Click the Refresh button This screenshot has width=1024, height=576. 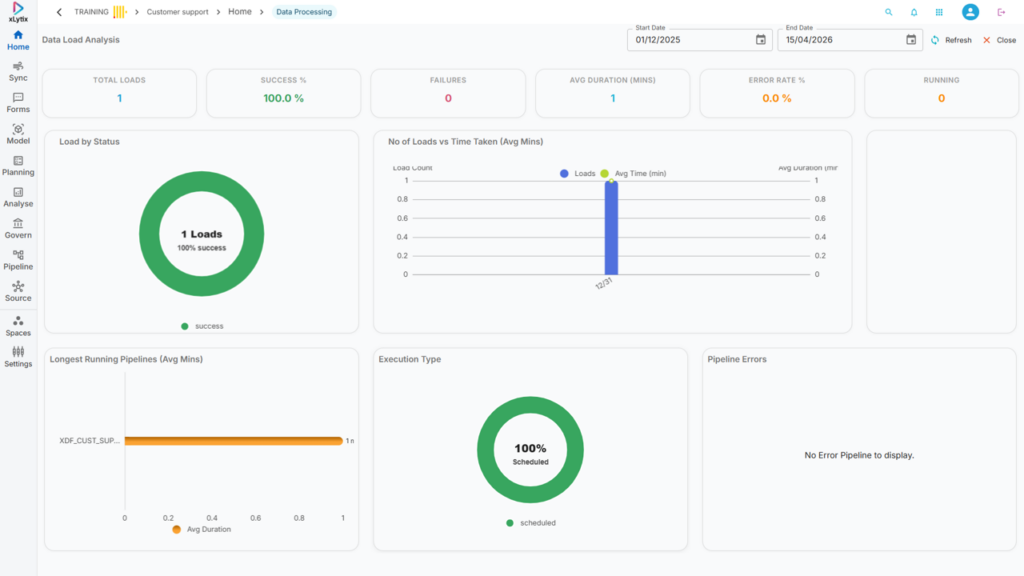coord(951,40)
